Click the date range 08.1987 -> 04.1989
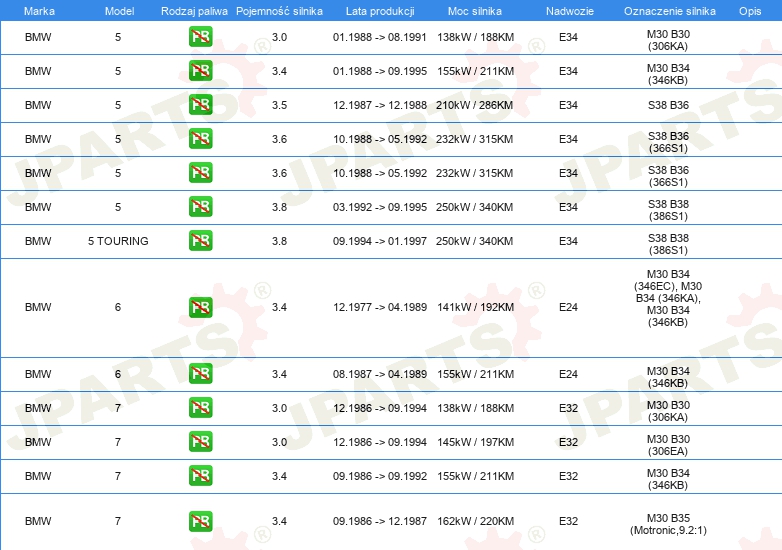Viewport: 782px width, 550px height. [x=380, y=374]
